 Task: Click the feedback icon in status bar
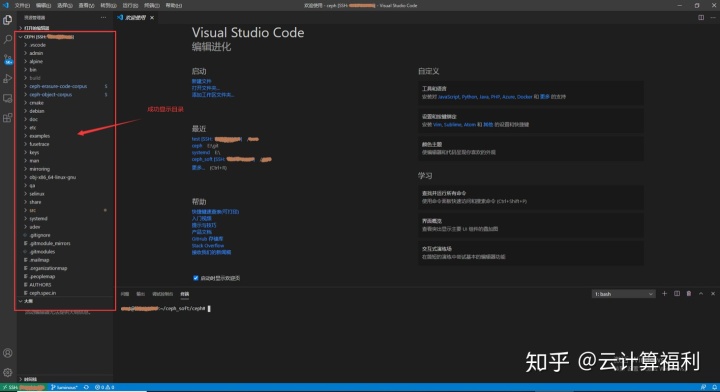[703, 387]
